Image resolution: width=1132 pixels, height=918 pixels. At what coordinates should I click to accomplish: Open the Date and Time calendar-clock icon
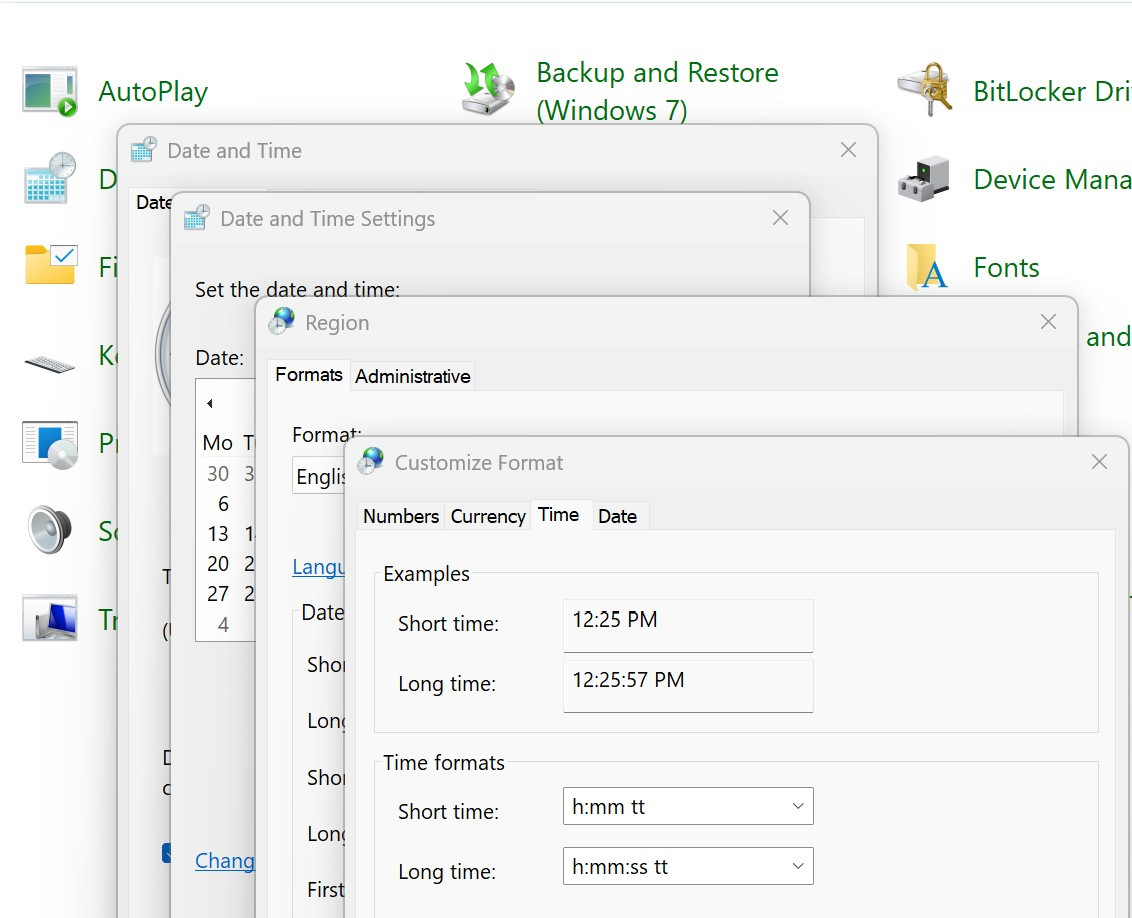point(49,178)
